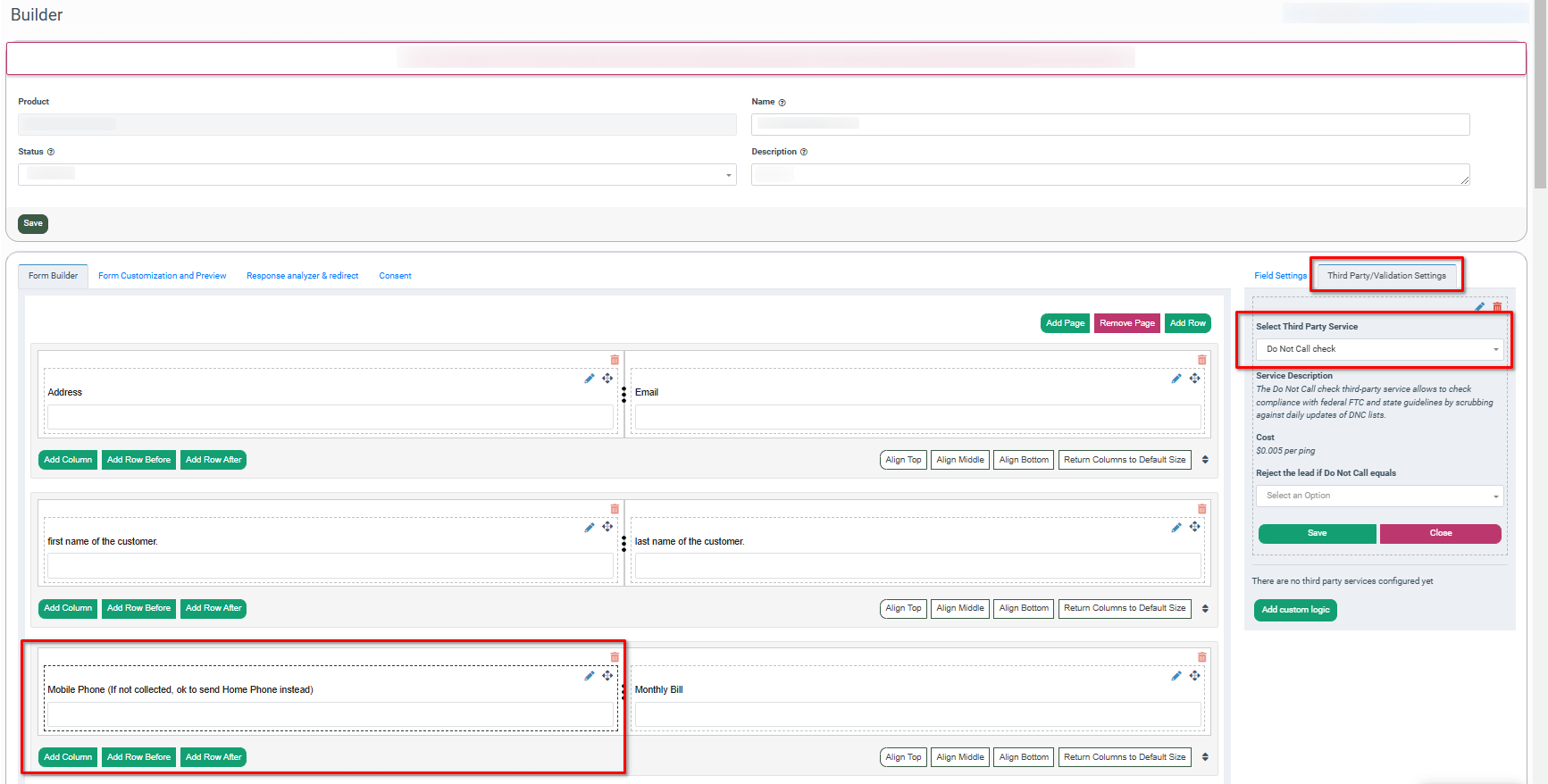1548x784 pixels.
Task: Edit the first name of the customer field
Action: point(590,528)
